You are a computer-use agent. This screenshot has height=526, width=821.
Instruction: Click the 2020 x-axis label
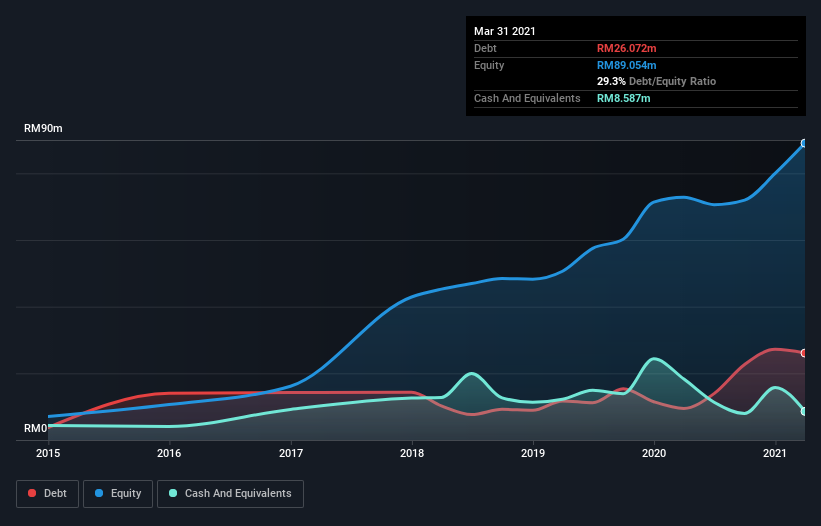point(654,453)
